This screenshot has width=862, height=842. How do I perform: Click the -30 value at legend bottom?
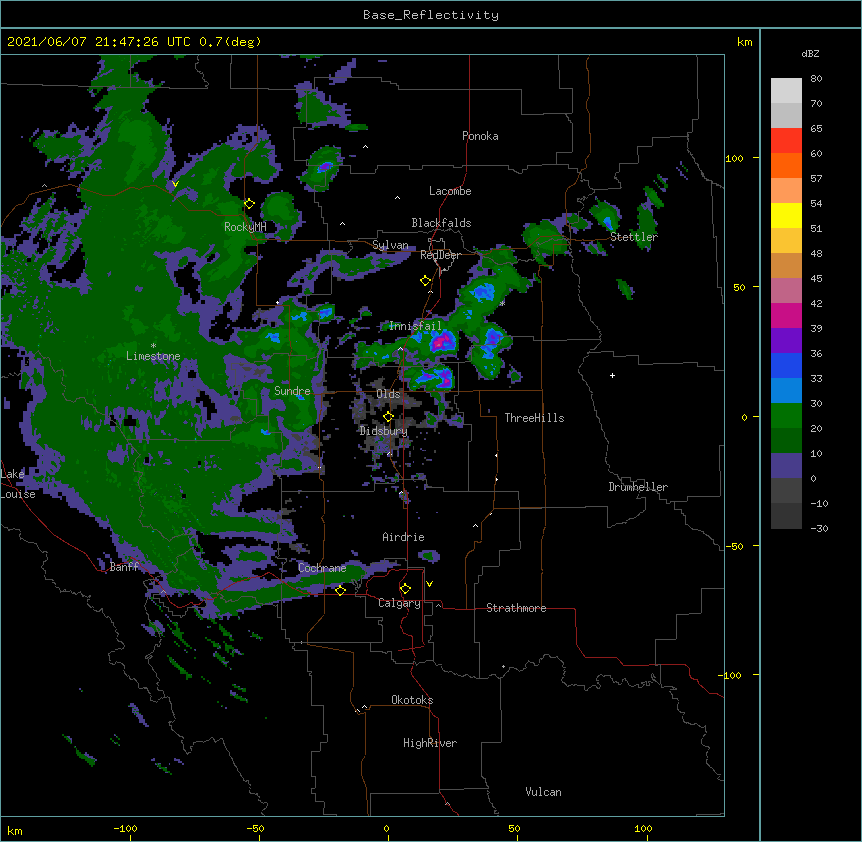[x=819, y=528]
